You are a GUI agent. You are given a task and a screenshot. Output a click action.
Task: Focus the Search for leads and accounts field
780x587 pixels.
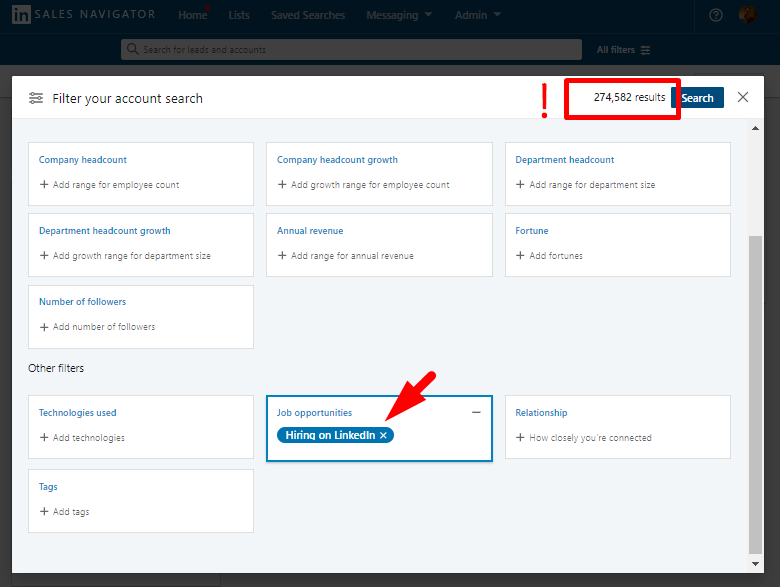point(351,49)
